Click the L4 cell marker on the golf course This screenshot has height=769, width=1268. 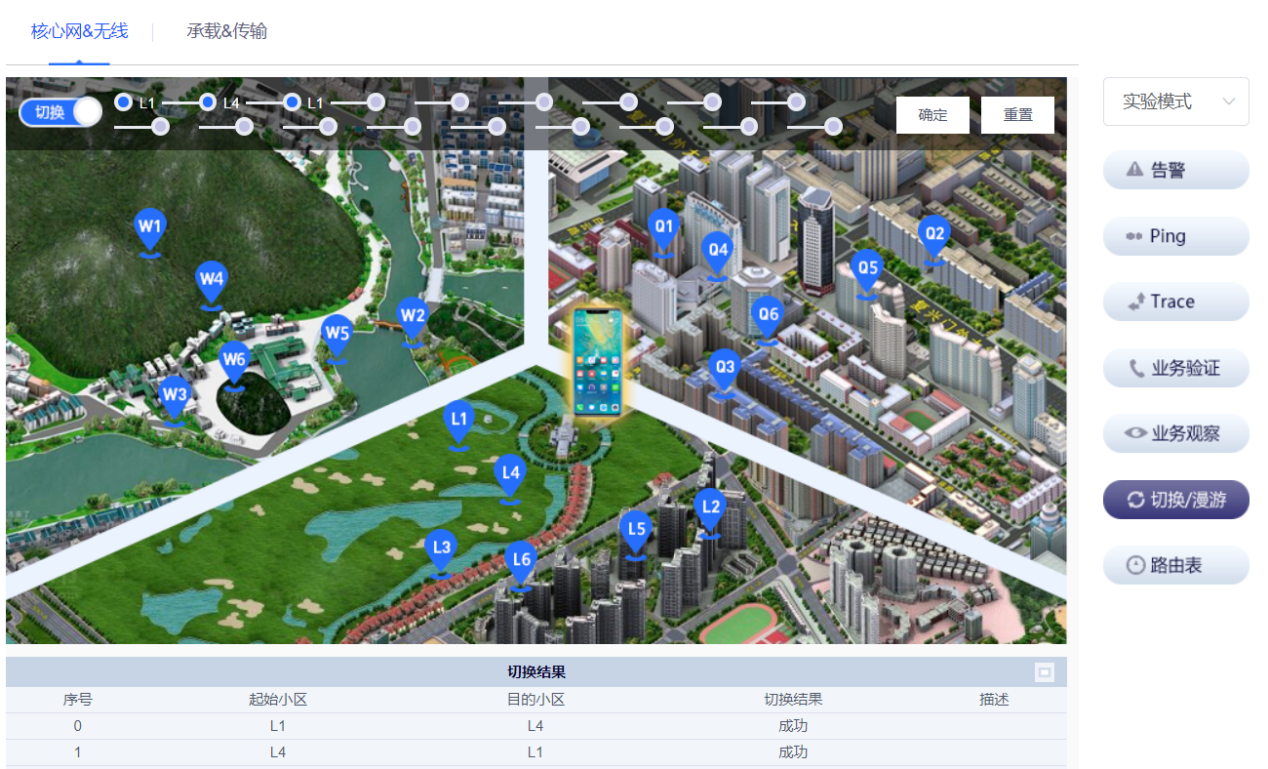coord(510,474)
